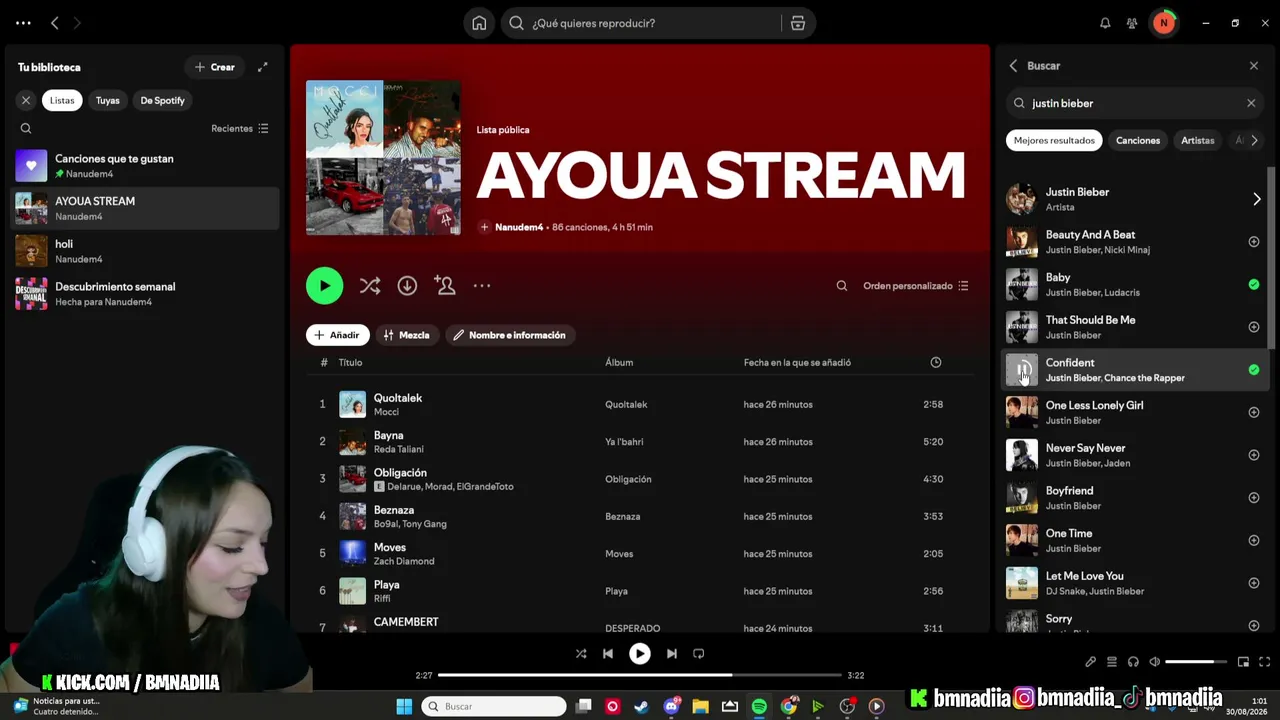The image size is (1280, 720).
Task: Mute using the speaker icon
Action: [x=1154, y=662]
